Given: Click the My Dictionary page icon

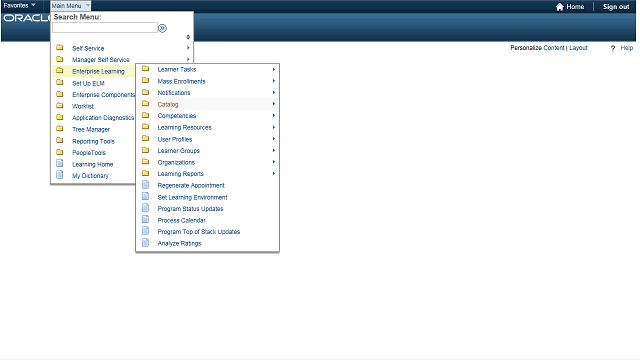Looking at the screenshot, I should (x=60, y=175).
